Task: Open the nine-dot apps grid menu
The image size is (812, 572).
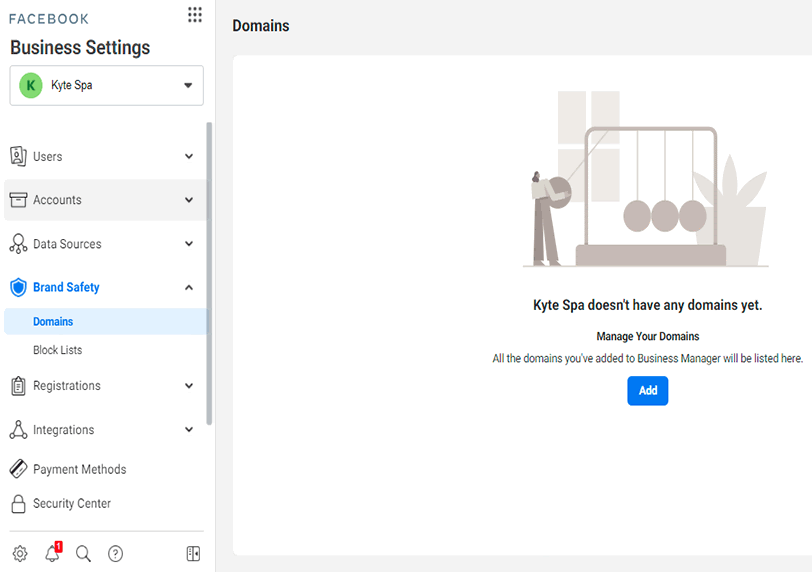Action: [195, 14]
